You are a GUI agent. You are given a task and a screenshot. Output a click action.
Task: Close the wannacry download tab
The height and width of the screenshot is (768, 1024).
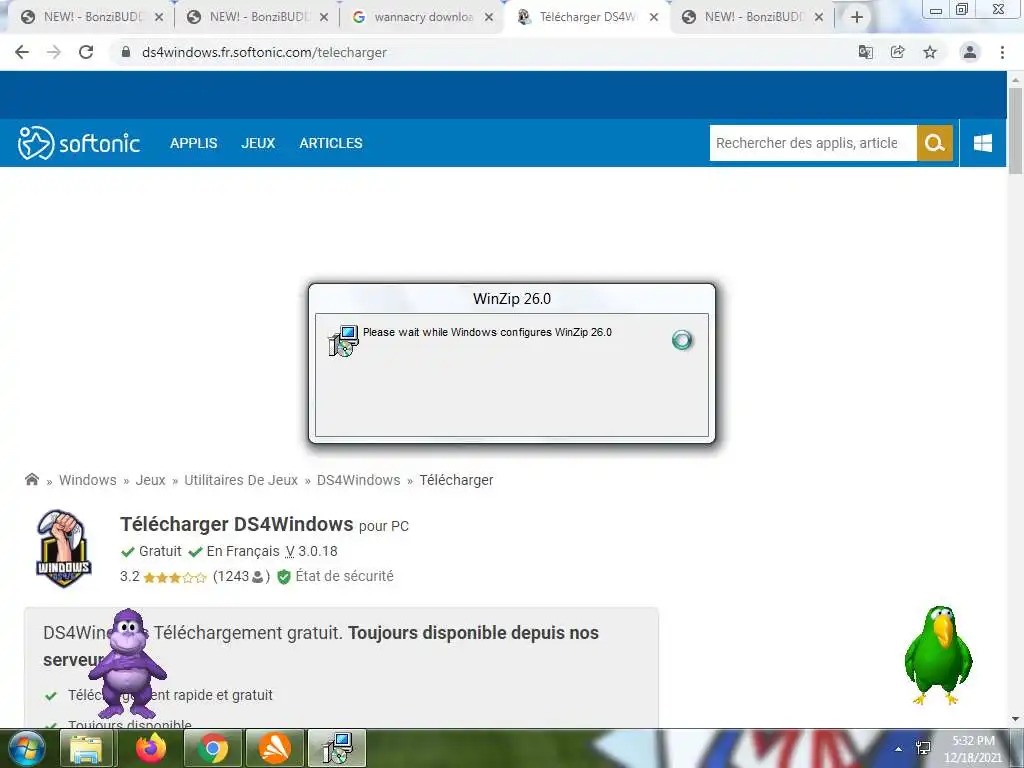pyautogui.click(x=488, y=18)
